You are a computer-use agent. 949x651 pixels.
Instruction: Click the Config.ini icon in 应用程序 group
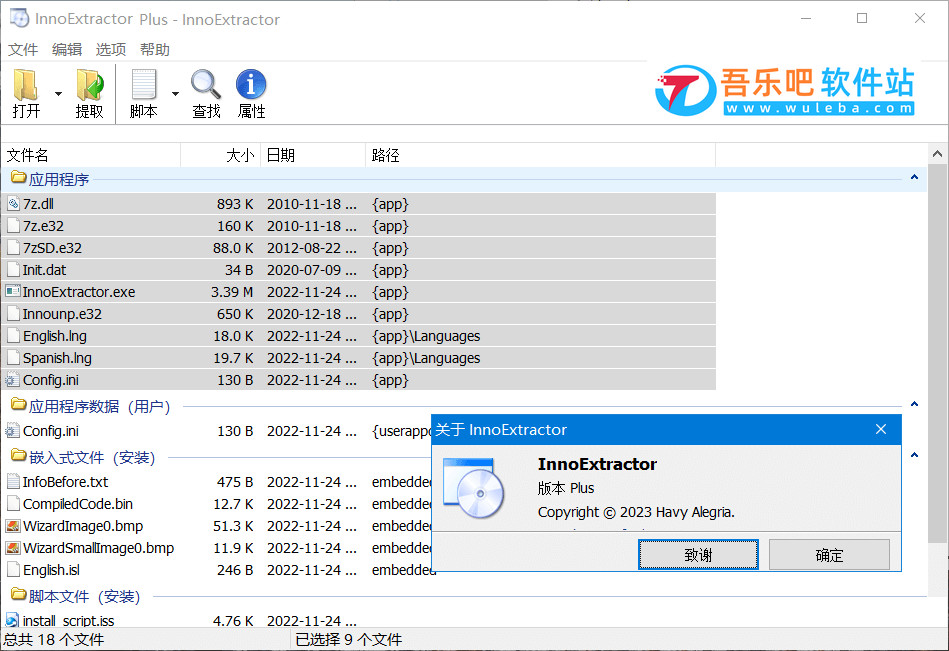tap(12, 380)
